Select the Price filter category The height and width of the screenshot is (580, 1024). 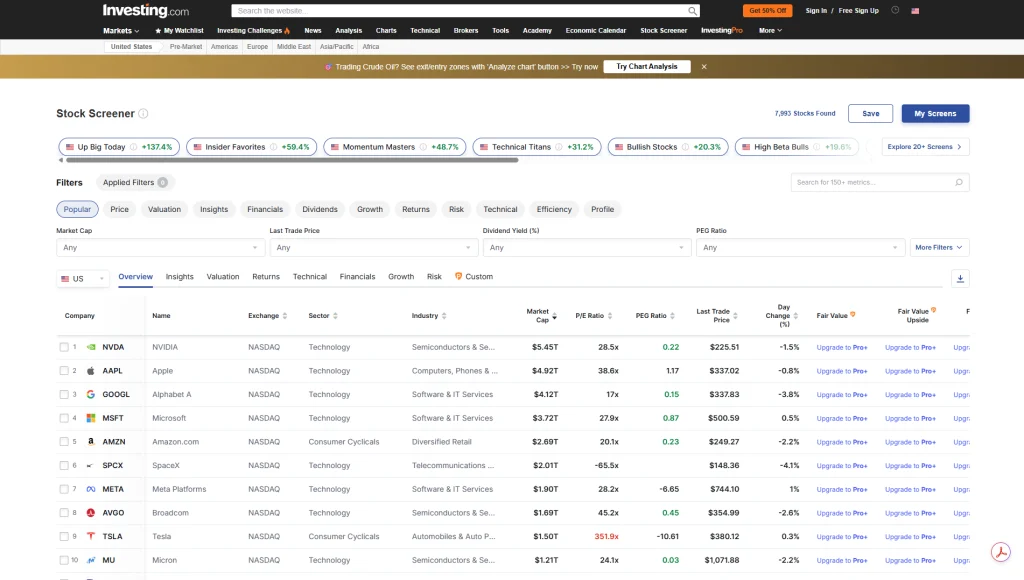tap(120, 209)
